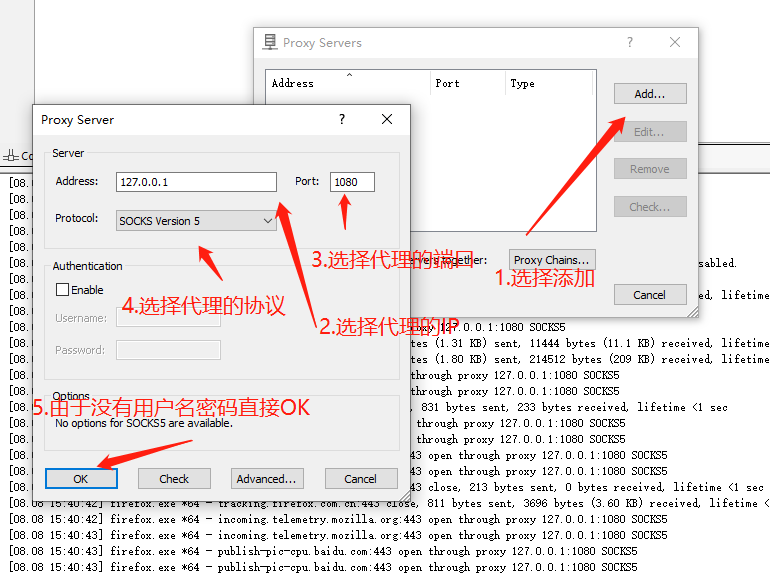Sort list by the Port column header
Screen dimensions: 770x574
pyautogui.click(x=468, y=83)
